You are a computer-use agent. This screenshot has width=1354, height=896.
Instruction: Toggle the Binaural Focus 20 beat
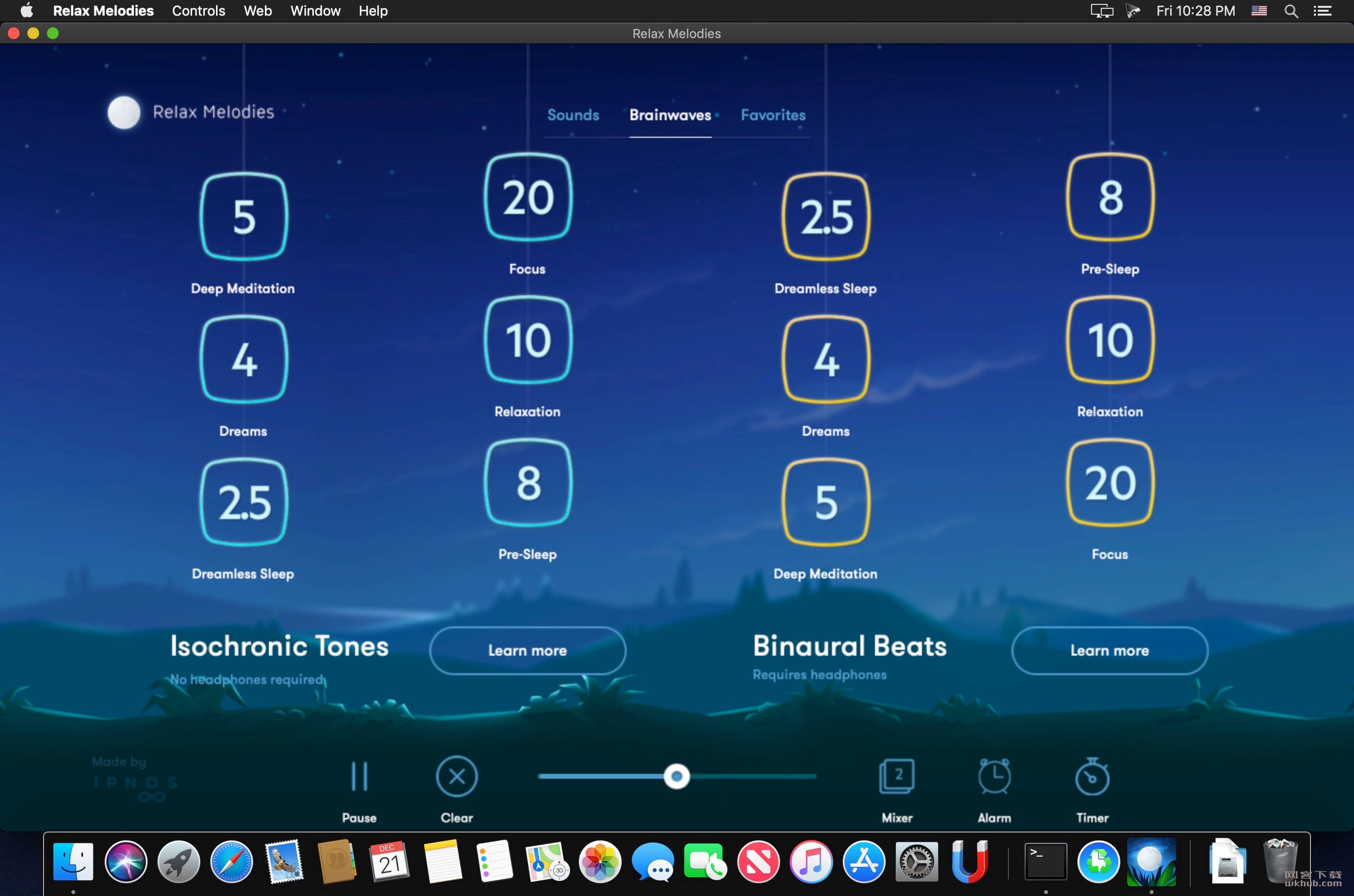[1111, 483]
